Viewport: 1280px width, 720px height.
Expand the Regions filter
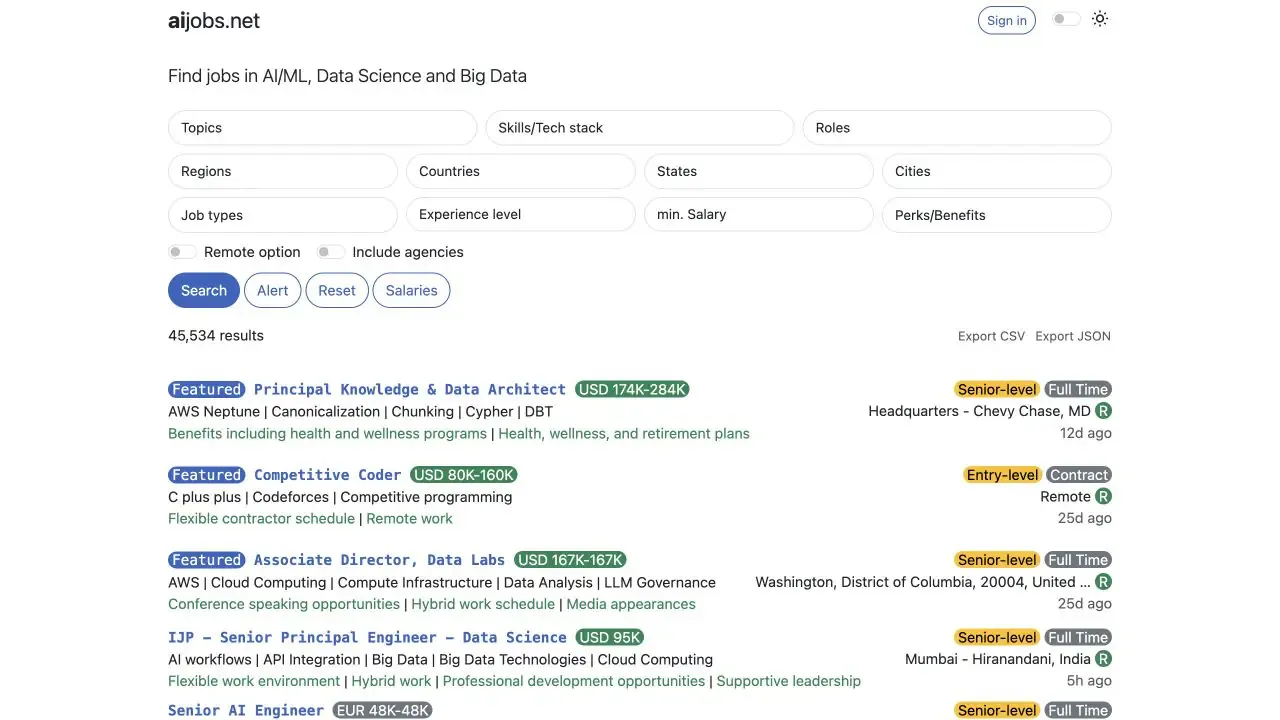pos(283,171)
